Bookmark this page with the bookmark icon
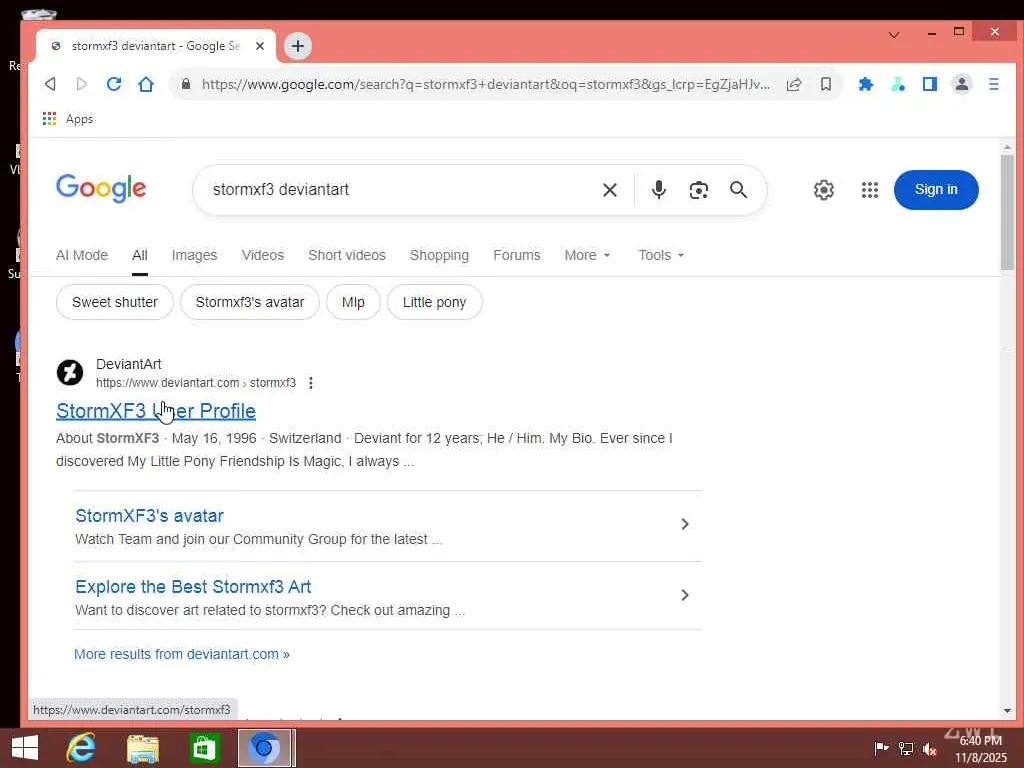 click(x=825, y=84)
